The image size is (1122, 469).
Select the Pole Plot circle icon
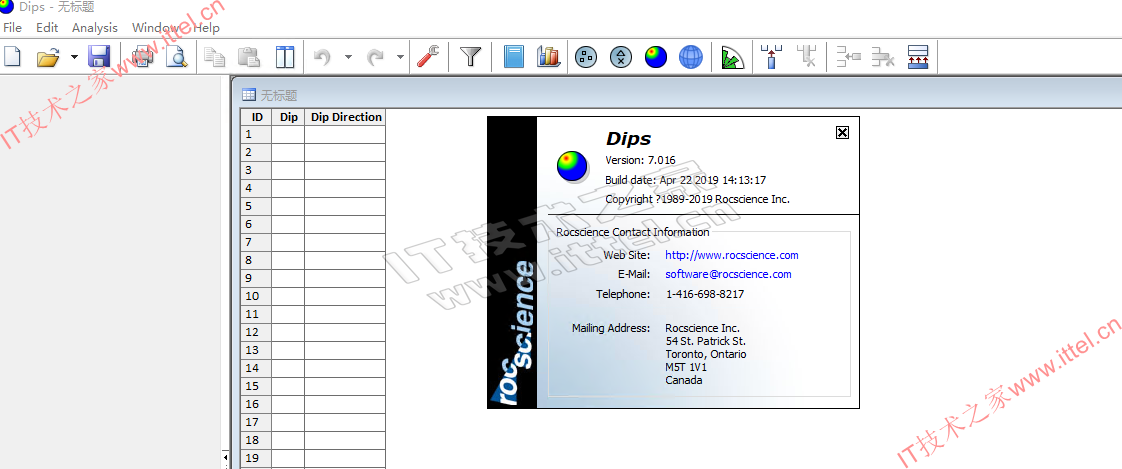click(x=586, y=57)
